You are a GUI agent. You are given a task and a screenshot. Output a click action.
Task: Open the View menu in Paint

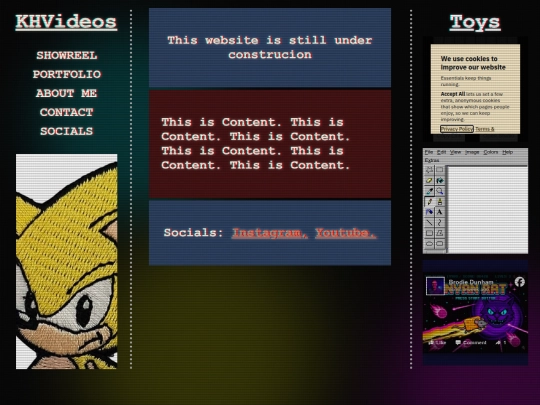455,152
